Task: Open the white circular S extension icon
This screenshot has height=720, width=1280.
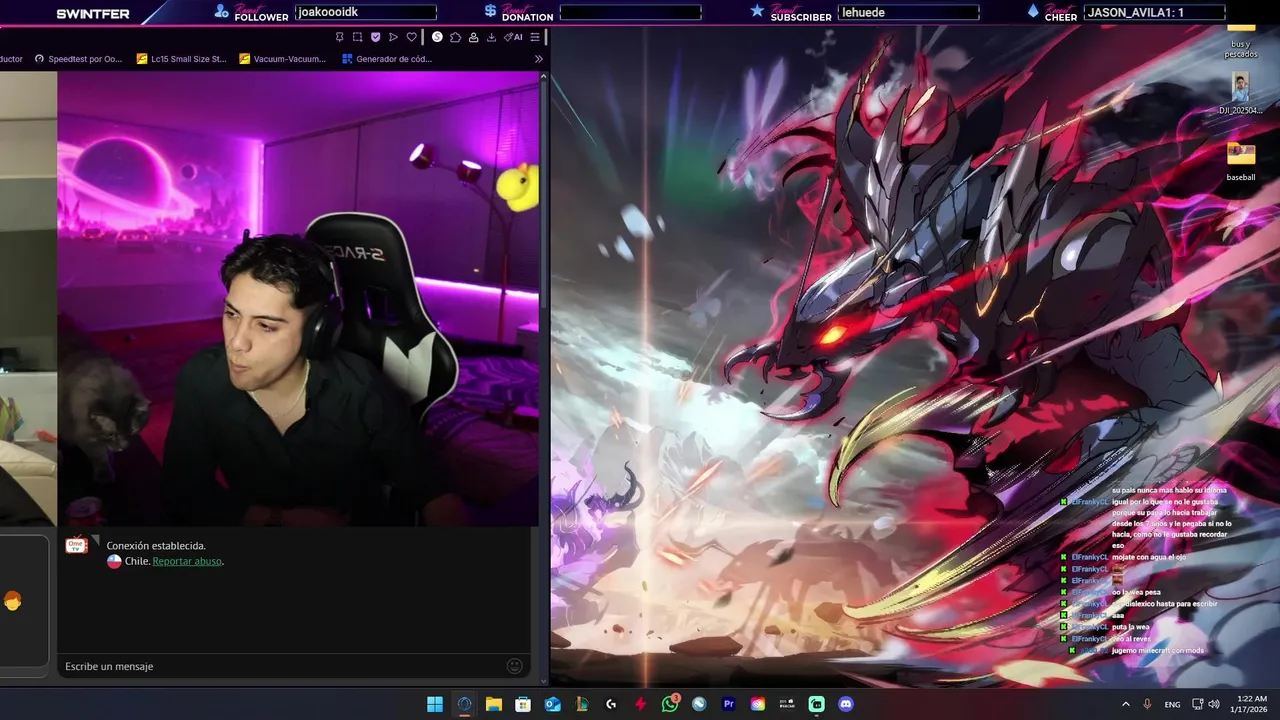Action: (437, 37)
